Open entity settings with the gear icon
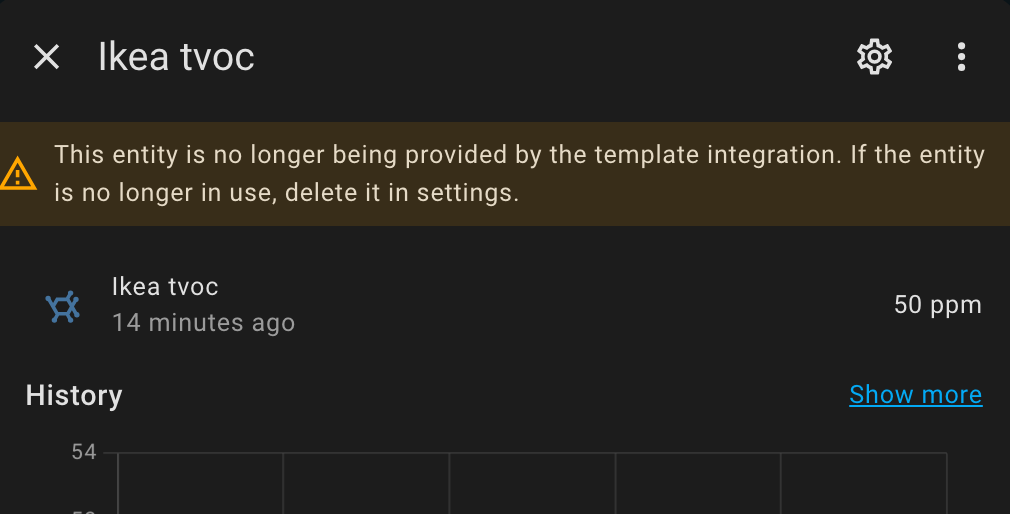 tap(874, 57)
